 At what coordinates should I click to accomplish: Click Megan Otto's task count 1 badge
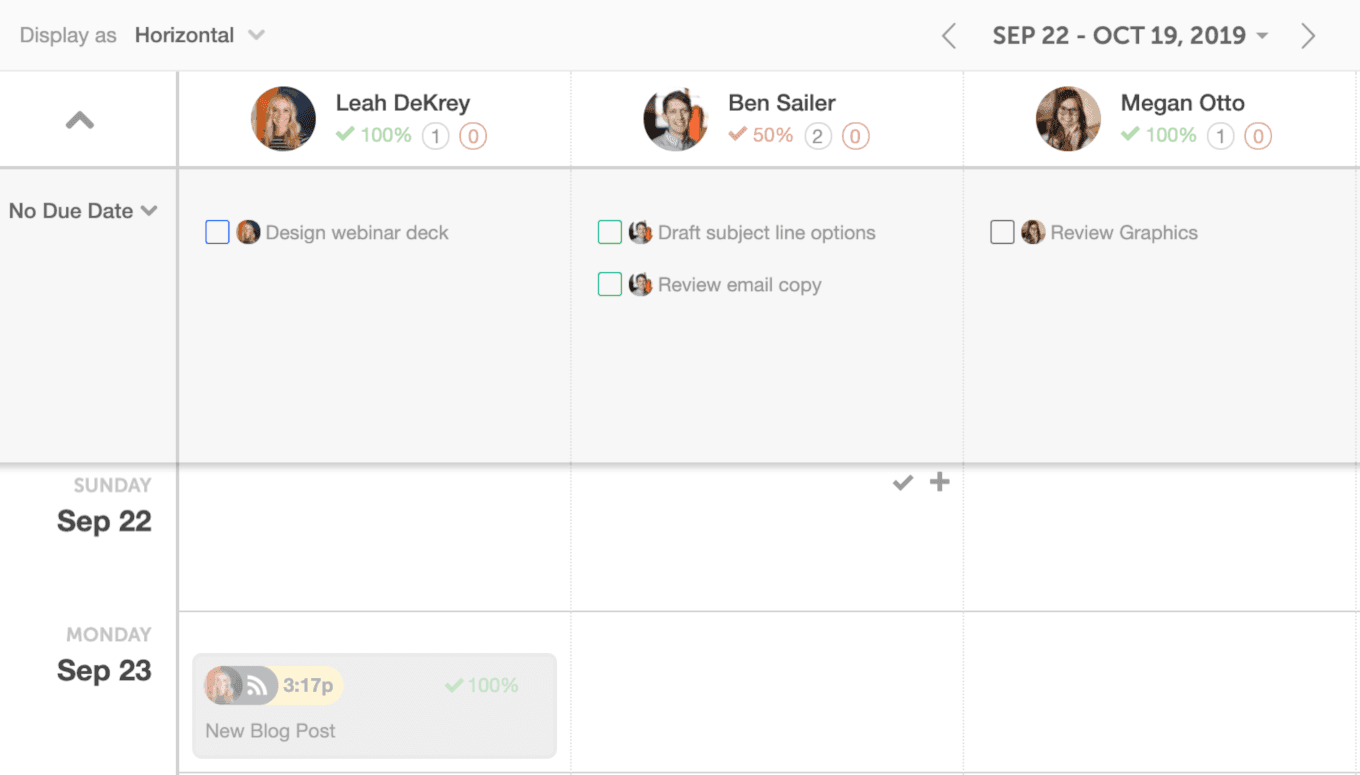point(1220,135)
